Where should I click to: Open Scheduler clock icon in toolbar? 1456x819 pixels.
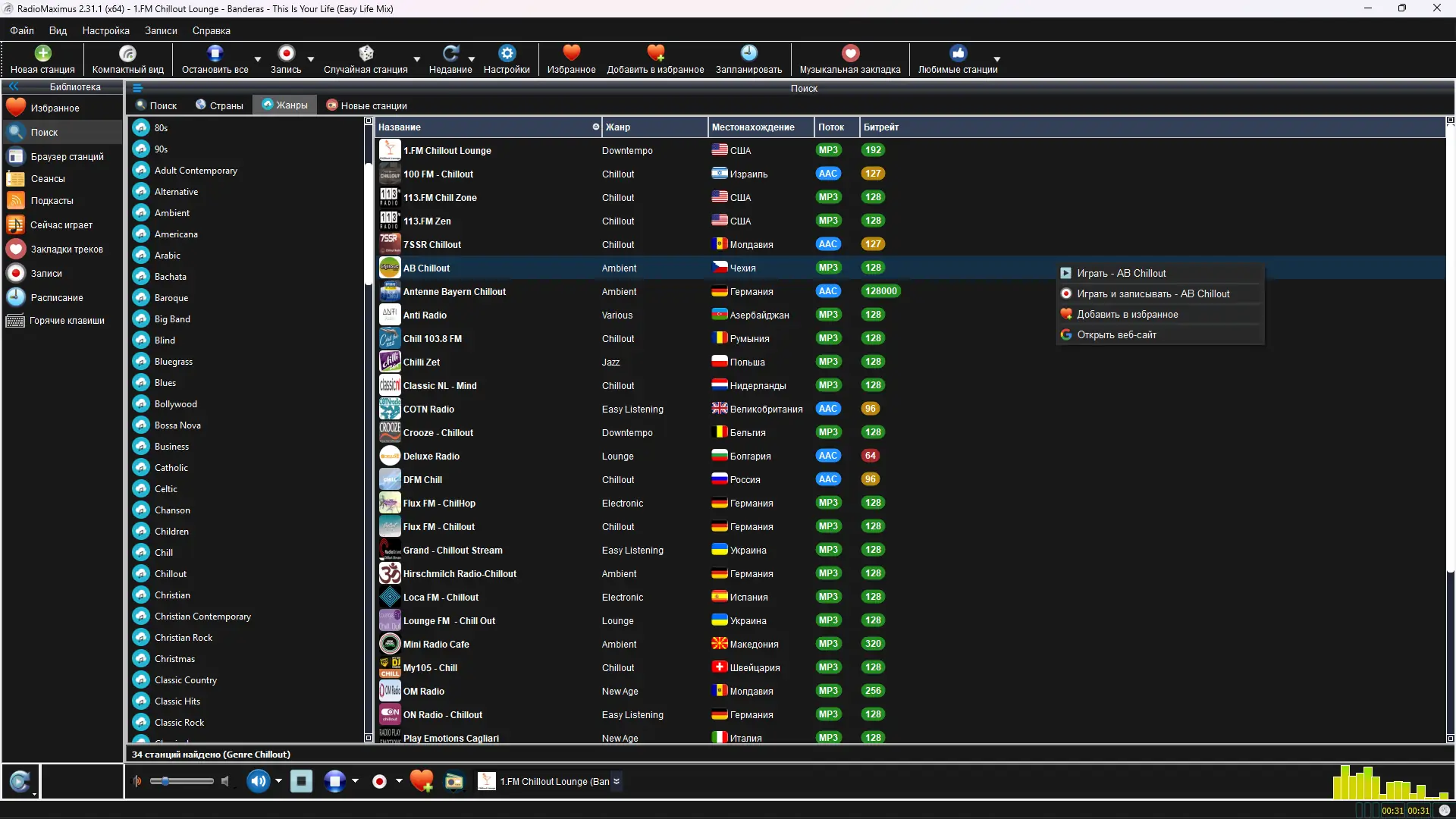pos(748,53)
